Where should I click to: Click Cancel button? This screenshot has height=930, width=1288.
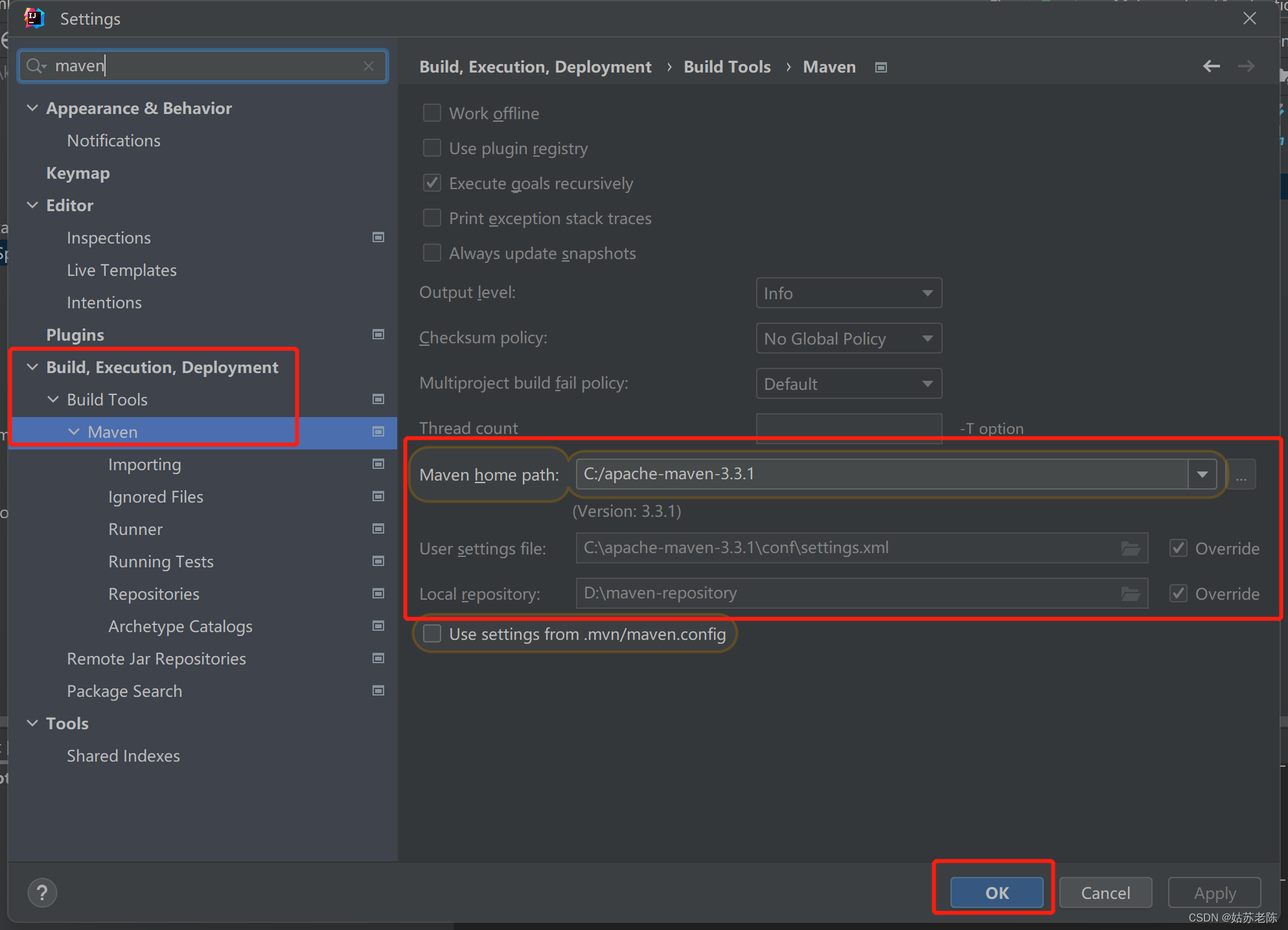pyautogui.click(x=1106, y=893)
